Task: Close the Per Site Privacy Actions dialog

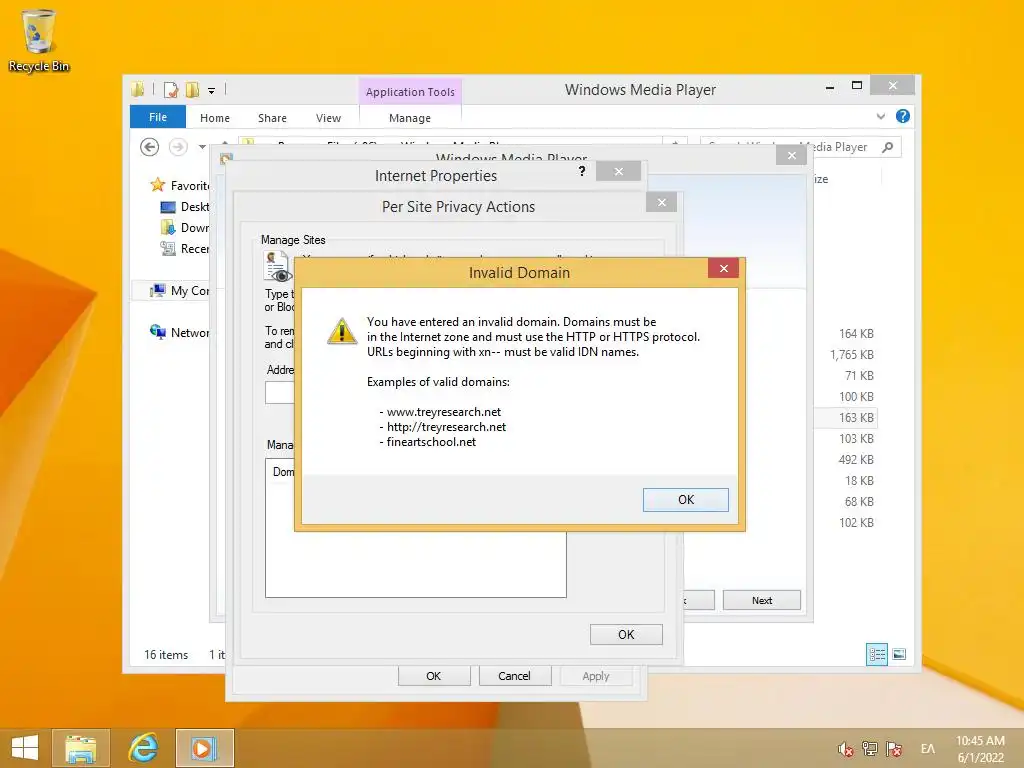Action: coord(662,202)
